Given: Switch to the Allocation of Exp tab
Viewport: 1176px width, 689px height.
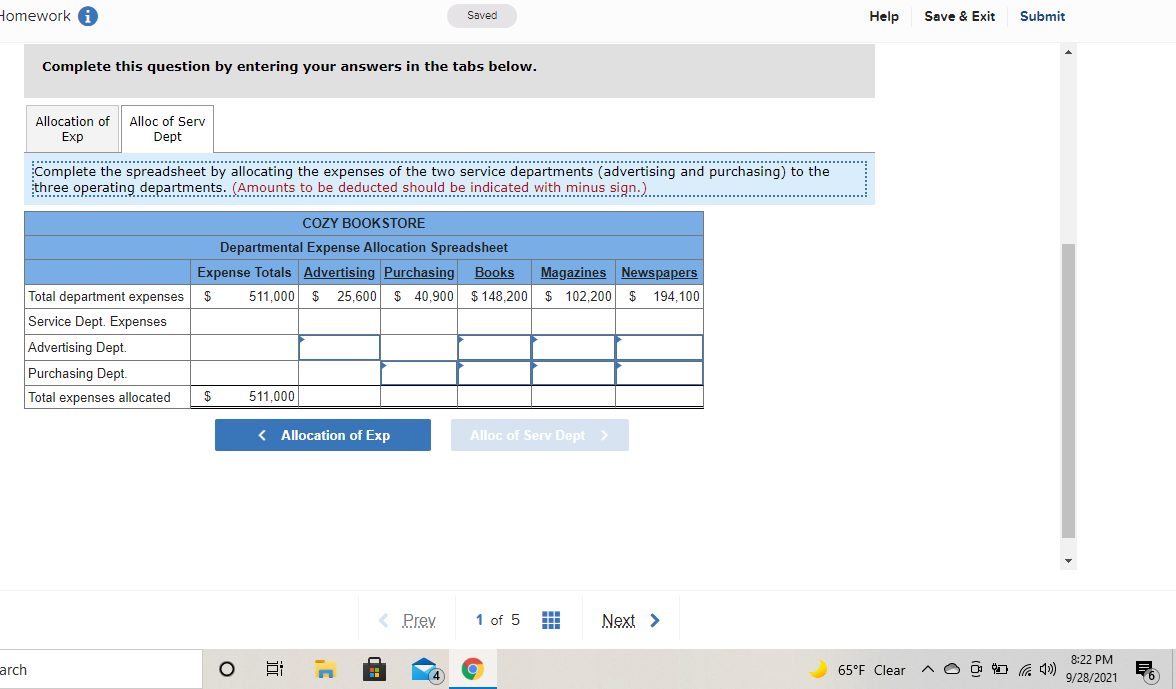Looking at the screenshot, I should pyautogui.click(x=71, y=128).
